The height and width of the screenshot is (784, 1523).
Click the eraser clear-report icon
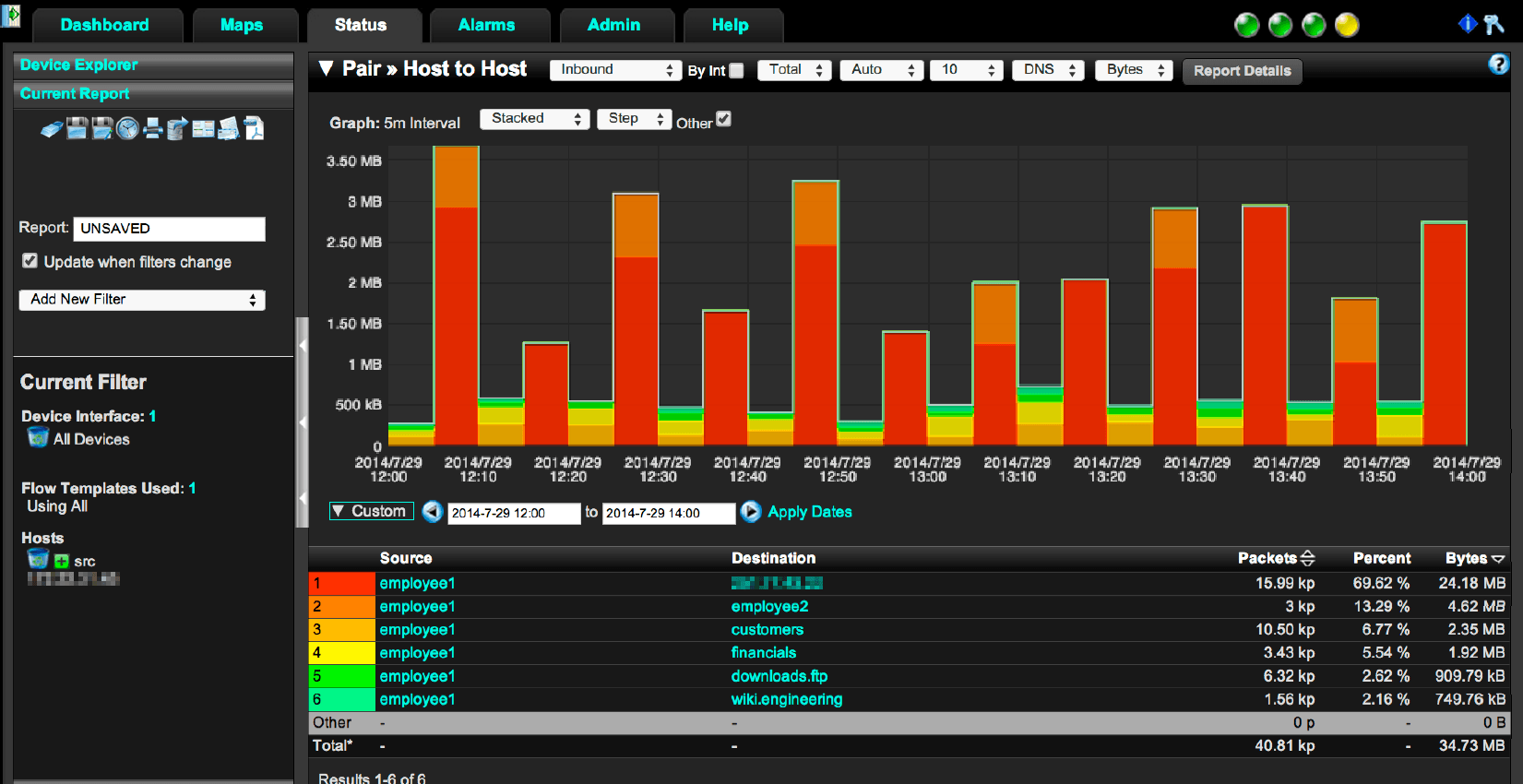(52, 129)
